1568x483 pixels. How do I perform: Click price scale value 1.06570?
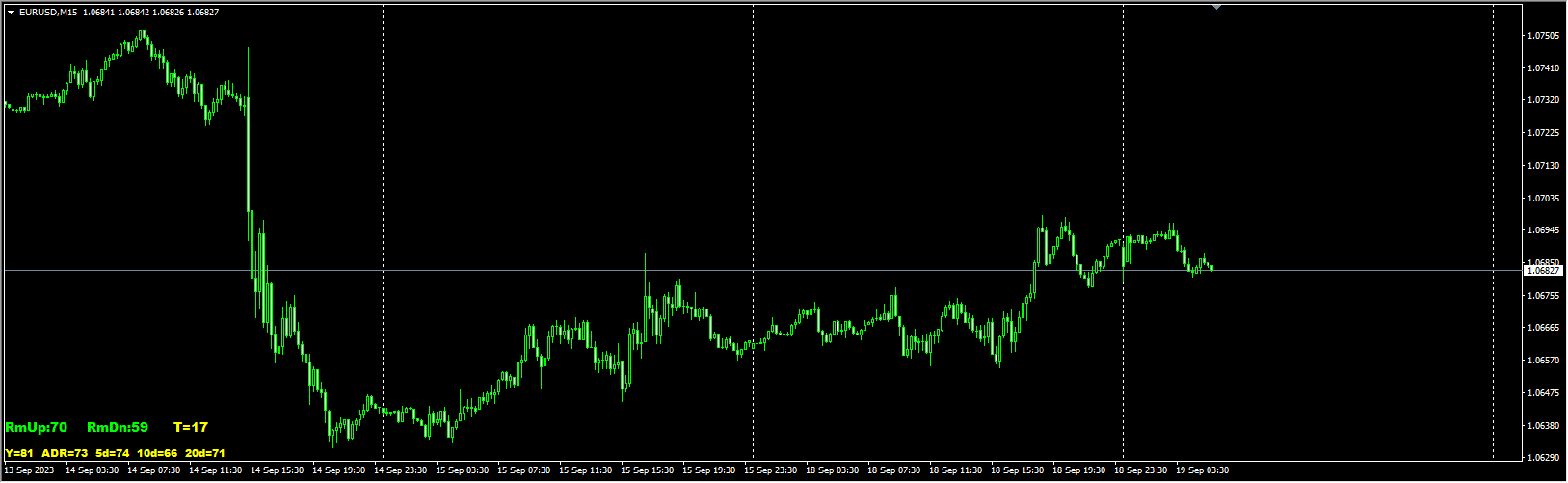1544,361
